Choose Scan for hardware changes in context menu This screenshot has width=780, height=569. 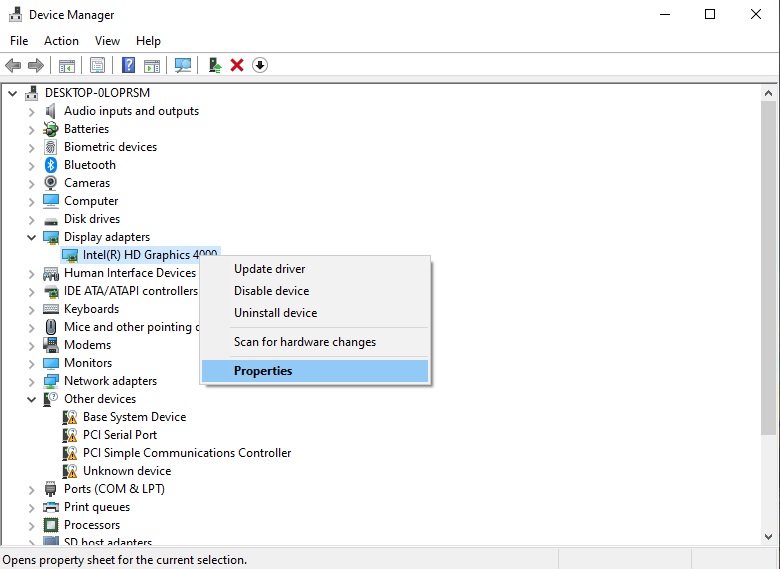point(315,342)
